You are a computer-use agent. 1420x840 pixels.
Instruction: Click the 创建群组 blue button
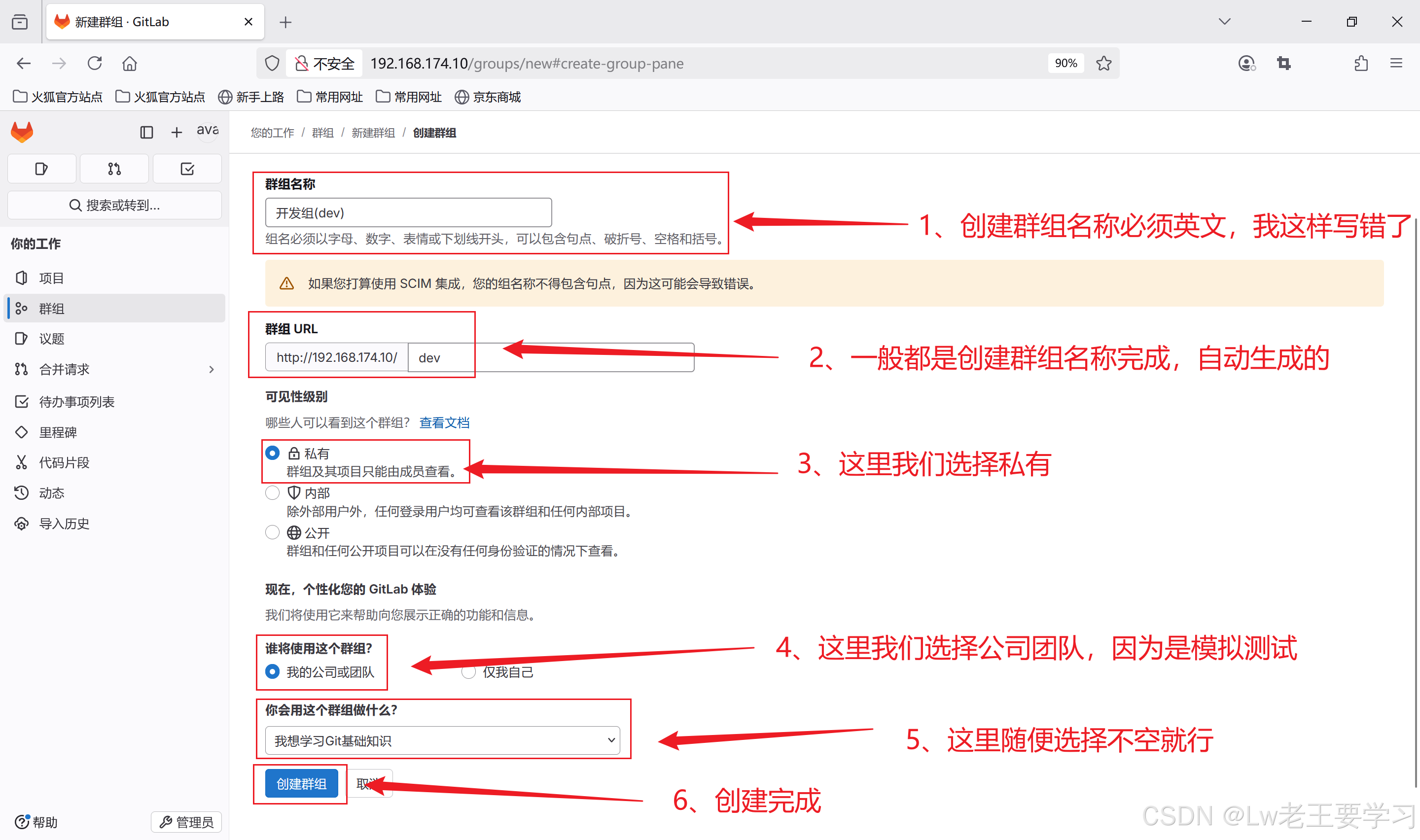(x=301, y=783)
